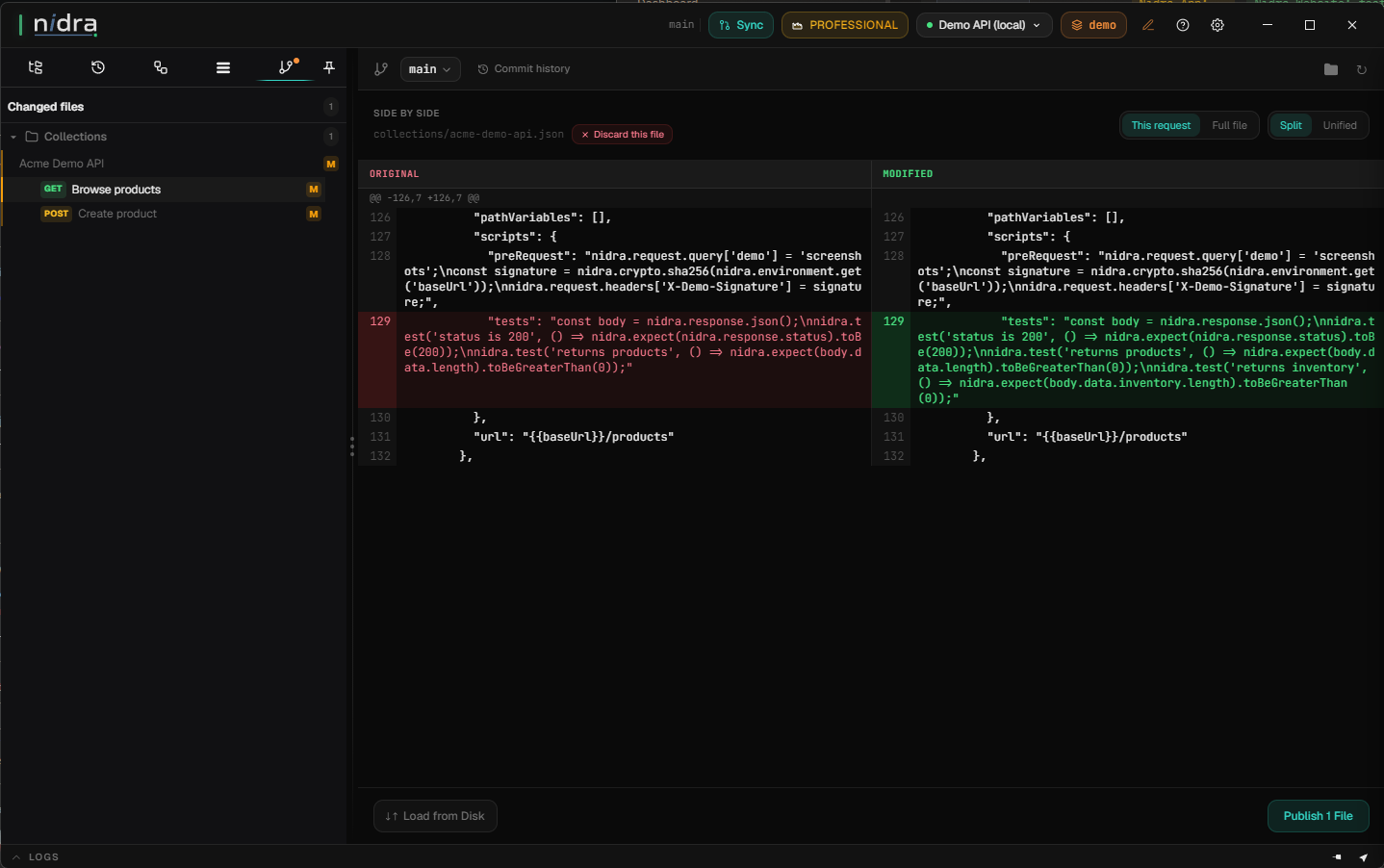Open Commit history

524,69
